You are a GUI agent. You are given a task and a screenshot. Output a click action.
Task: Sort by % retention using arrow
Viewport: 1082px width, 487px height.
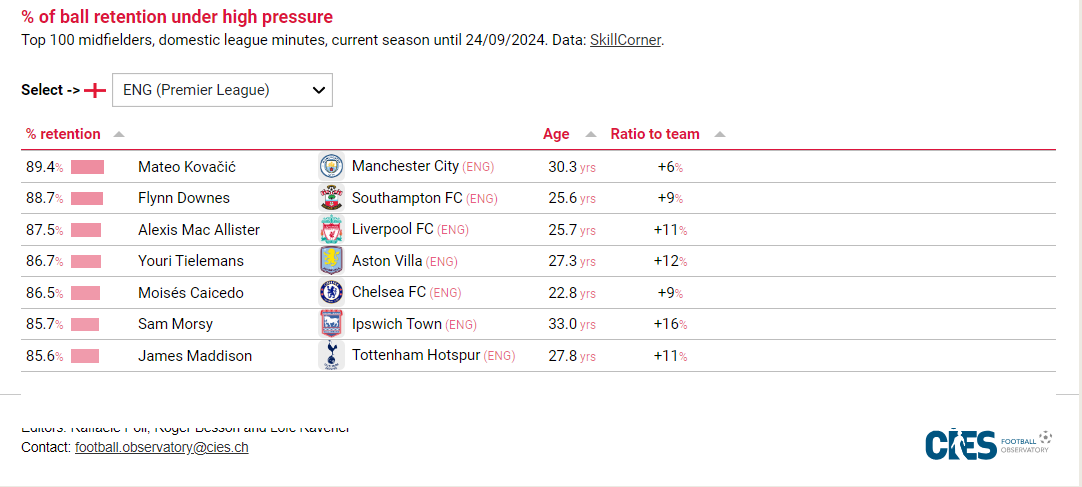click(119, 135)
